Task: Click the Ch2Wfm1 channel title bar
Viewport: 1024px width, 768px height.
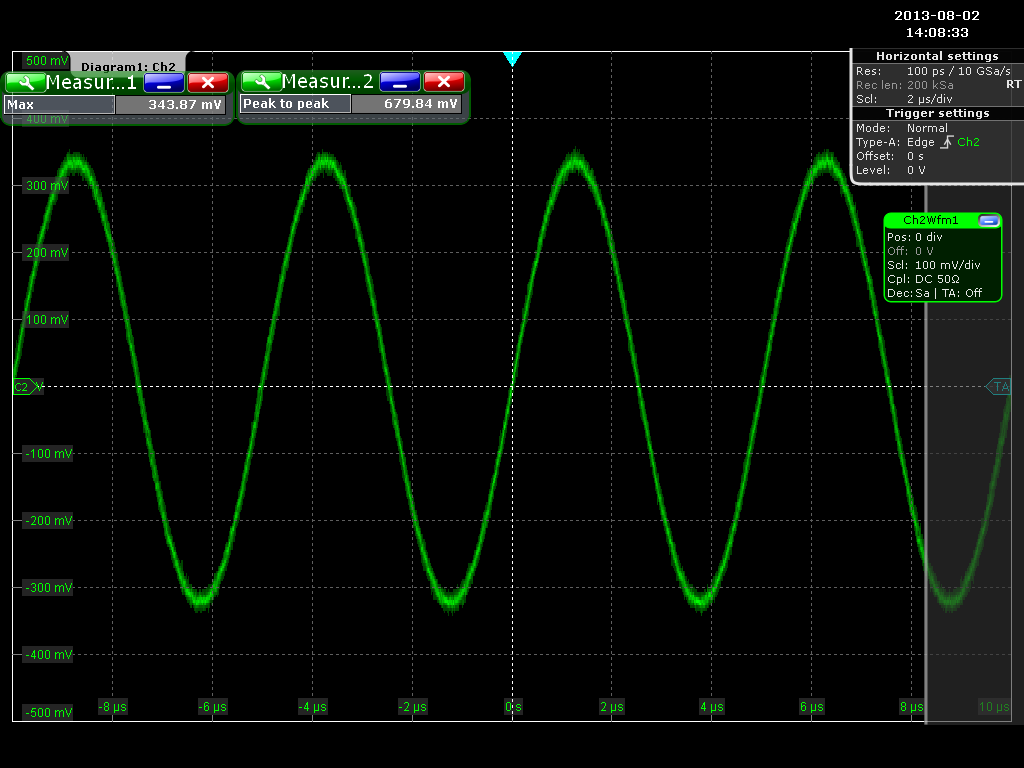Action: coord(930,220)
